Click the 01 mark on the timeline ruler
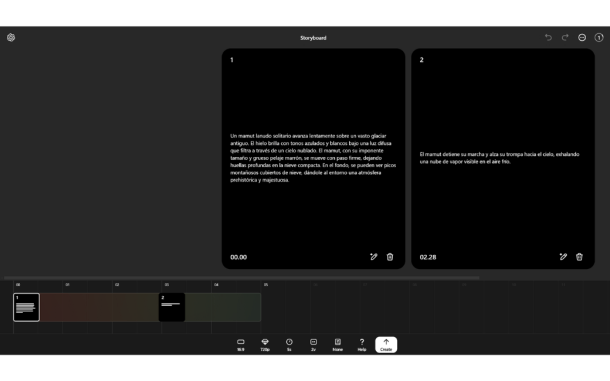 pyautogui.click(x=67, y=285)
